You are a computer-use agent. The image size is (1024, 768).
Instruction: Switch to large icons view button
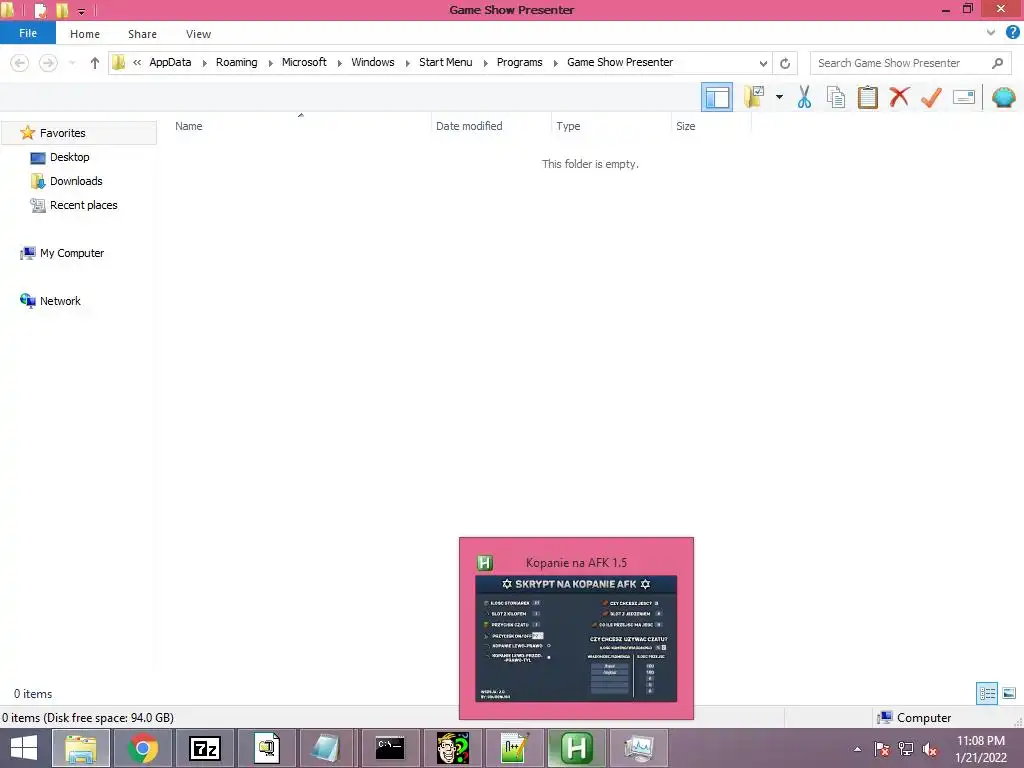coord(1009,694)
